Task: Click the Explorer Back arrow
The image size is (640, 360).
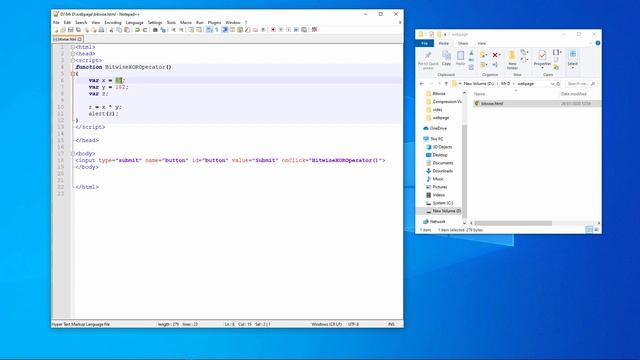Action: point(422,84)
